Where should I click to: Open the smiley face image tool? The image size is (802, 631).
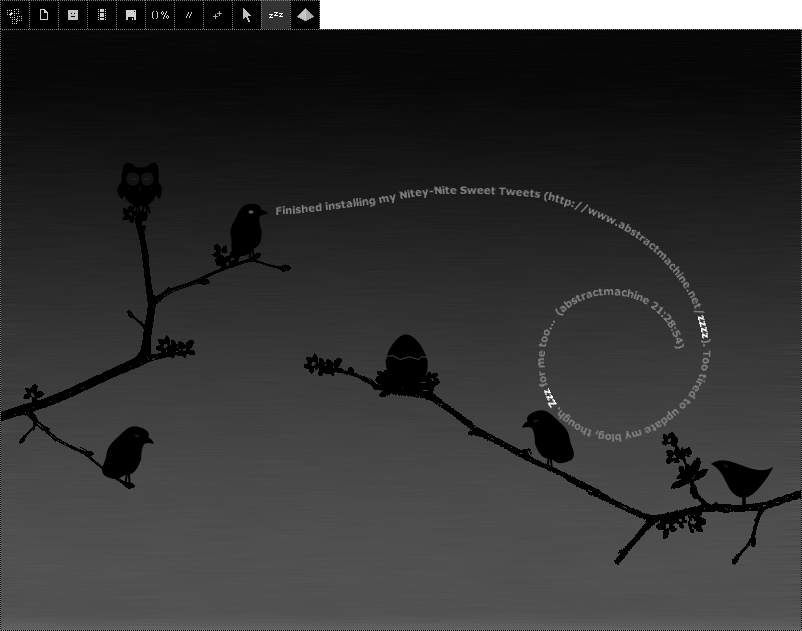click(x=73, y=15)
